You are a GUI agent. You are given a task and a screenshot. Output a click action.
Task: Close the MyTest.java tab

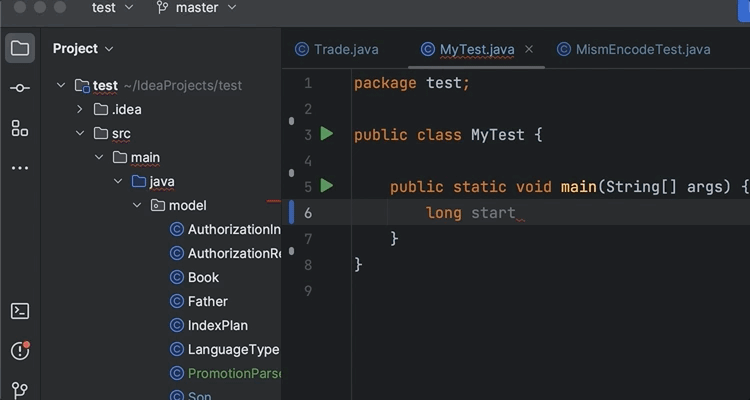(x=529, y=49)
